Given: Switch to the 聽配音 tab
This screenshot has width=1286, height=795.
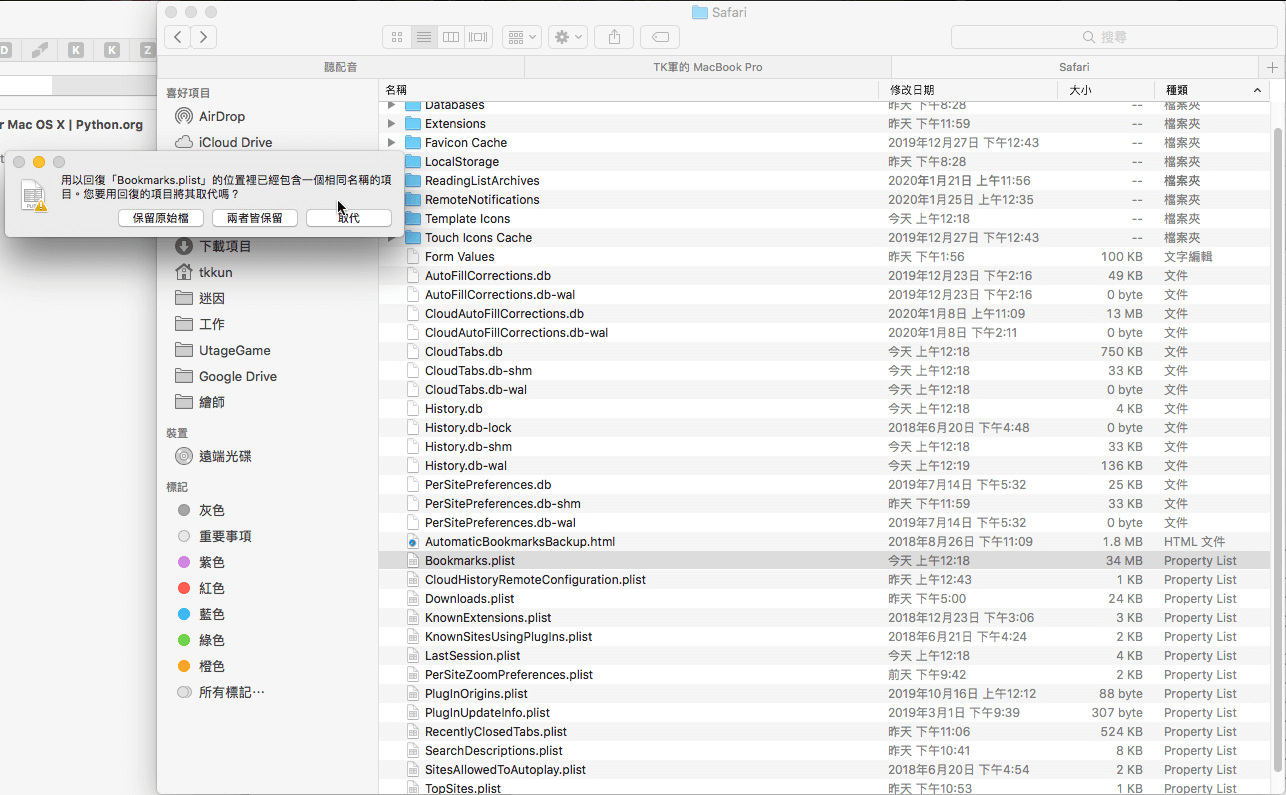Looking at the screenshot, I should (341, 67).
